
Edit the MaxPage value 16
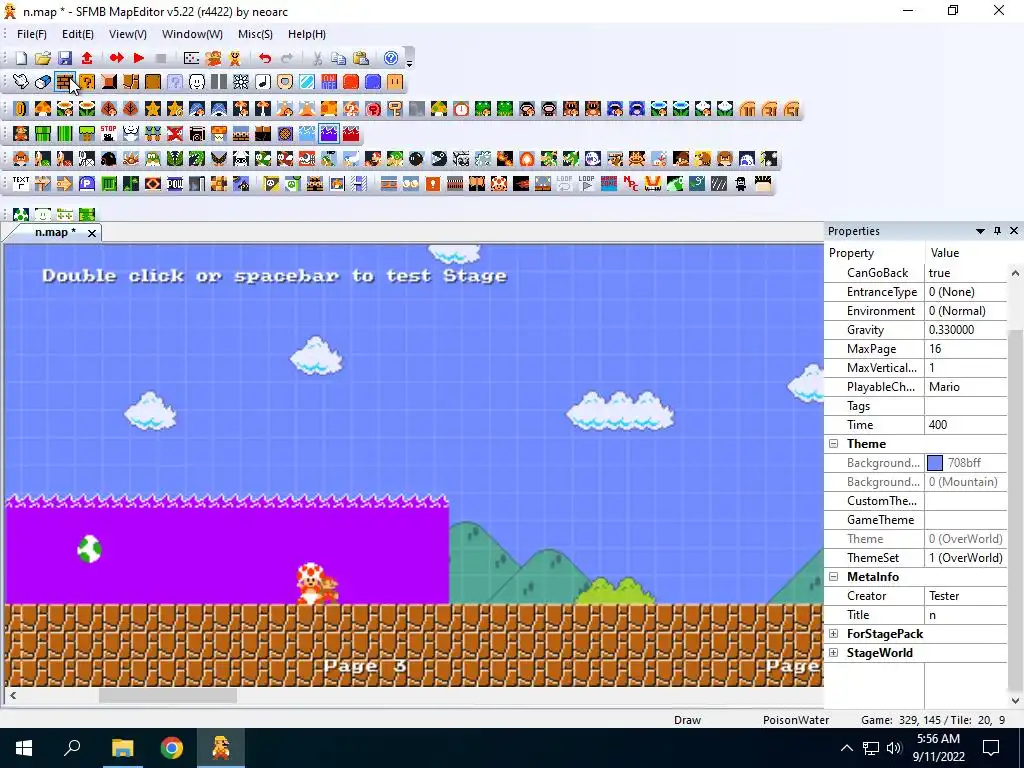click(x=965, y=349)
